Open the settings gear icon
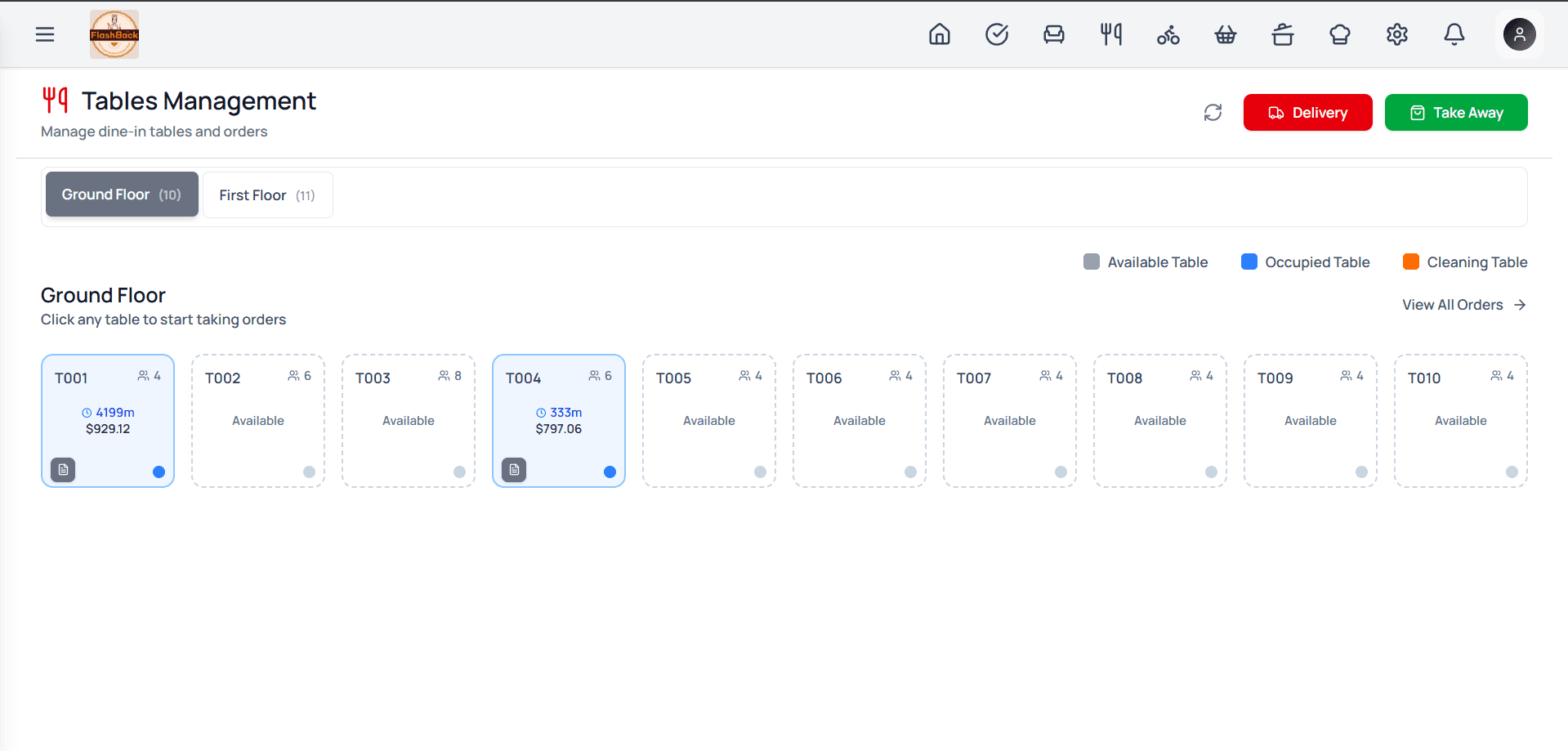The width and height of the screenshot is (1568, 751). 1397,34
